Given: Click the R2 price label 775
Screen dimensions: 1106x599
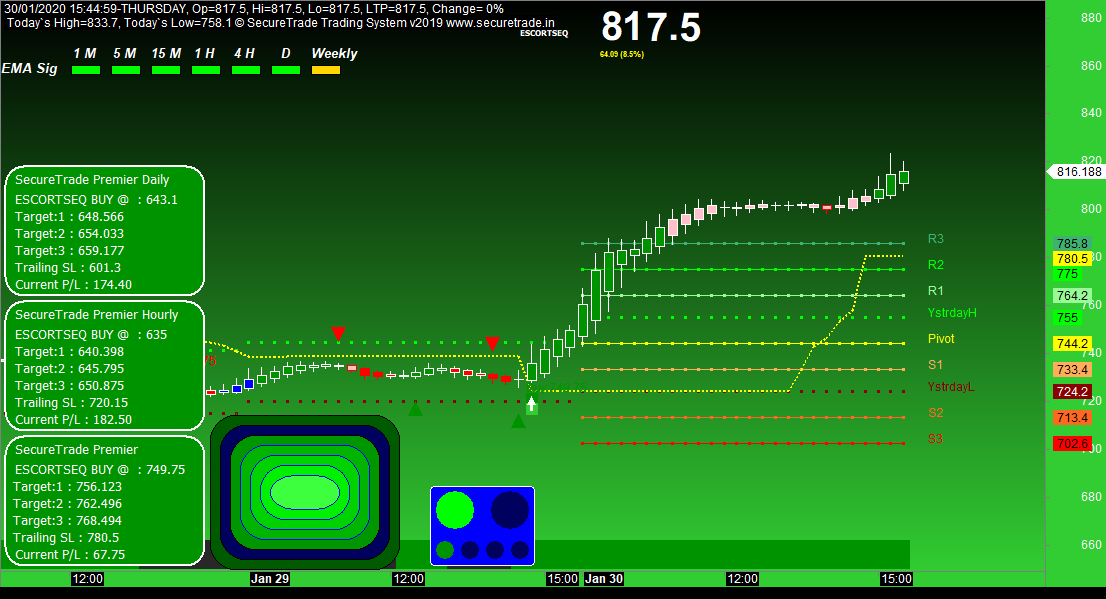Looking at the screenshot, I should (1068, 274).
